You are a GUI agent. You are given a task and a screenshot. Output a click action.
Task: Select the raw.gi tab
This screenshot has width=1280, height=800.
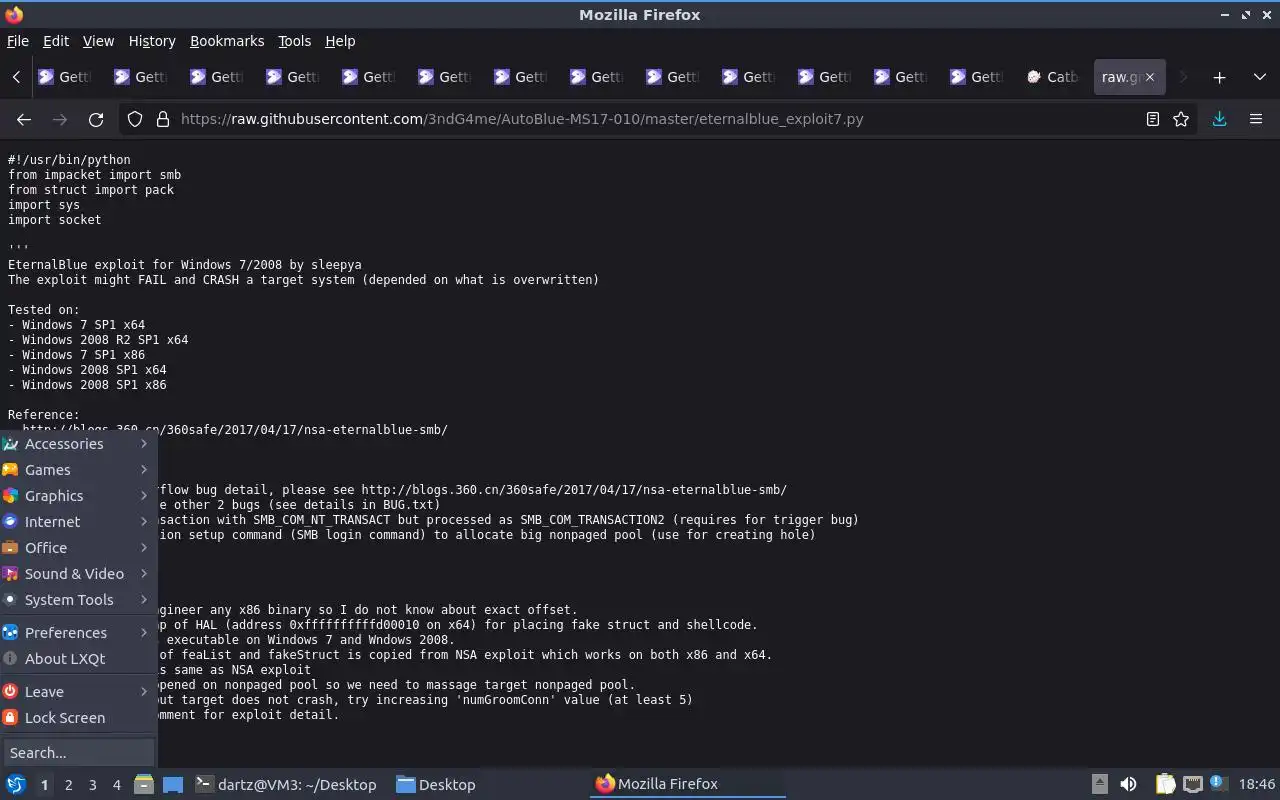(x=1119, y=77)
